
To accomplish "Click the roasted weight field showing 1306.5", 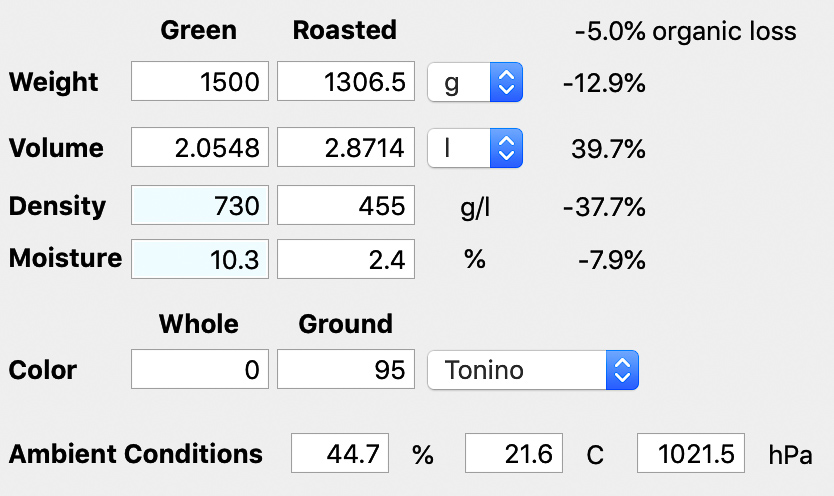I will 346,81.
